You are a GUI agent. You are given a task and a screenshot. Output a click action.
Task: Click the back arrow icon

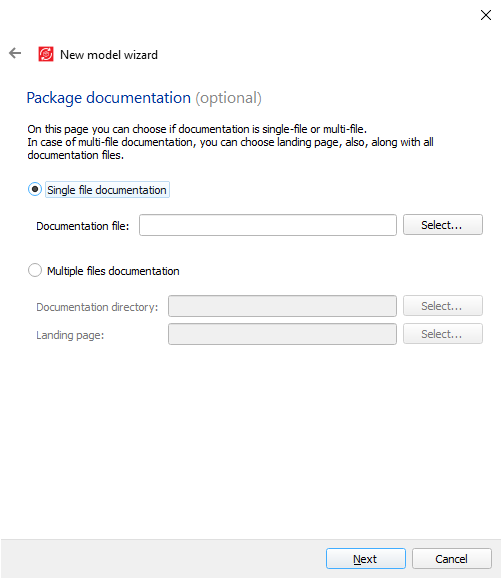[x=15, y=53]
